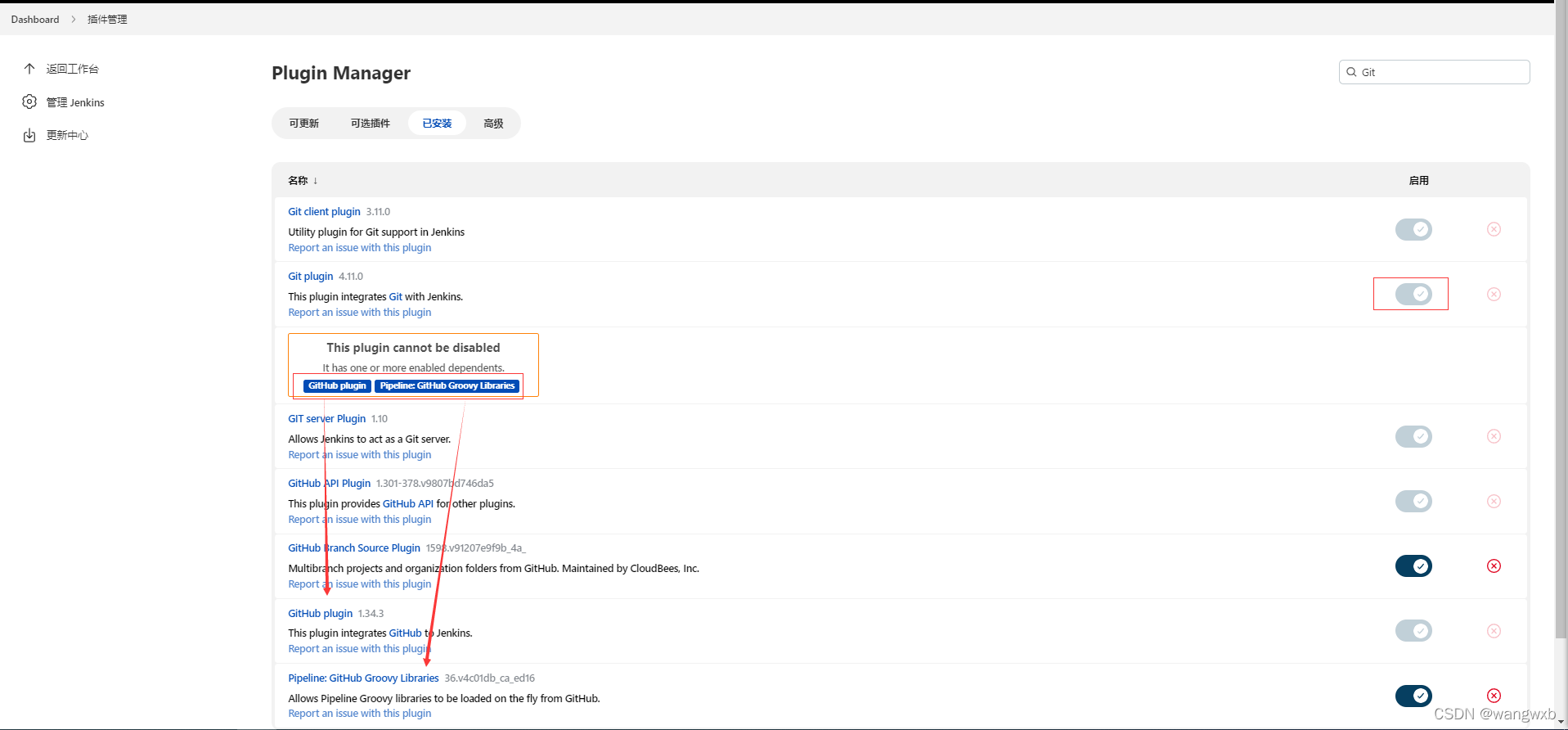
Task: Open the Git client plugin link
Action: click(x=324, y=211)
